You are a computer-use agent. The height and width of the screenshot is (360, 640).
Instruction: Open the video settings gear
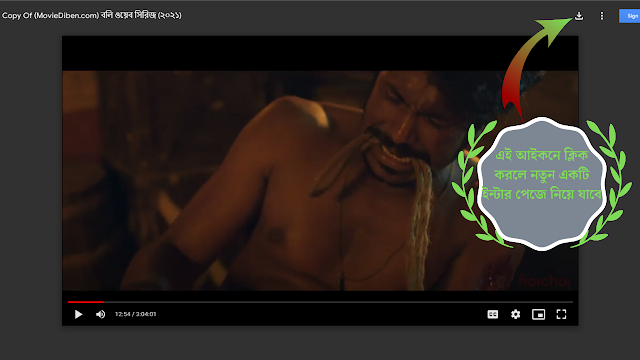pyautogui.click(x=516, y=314)
